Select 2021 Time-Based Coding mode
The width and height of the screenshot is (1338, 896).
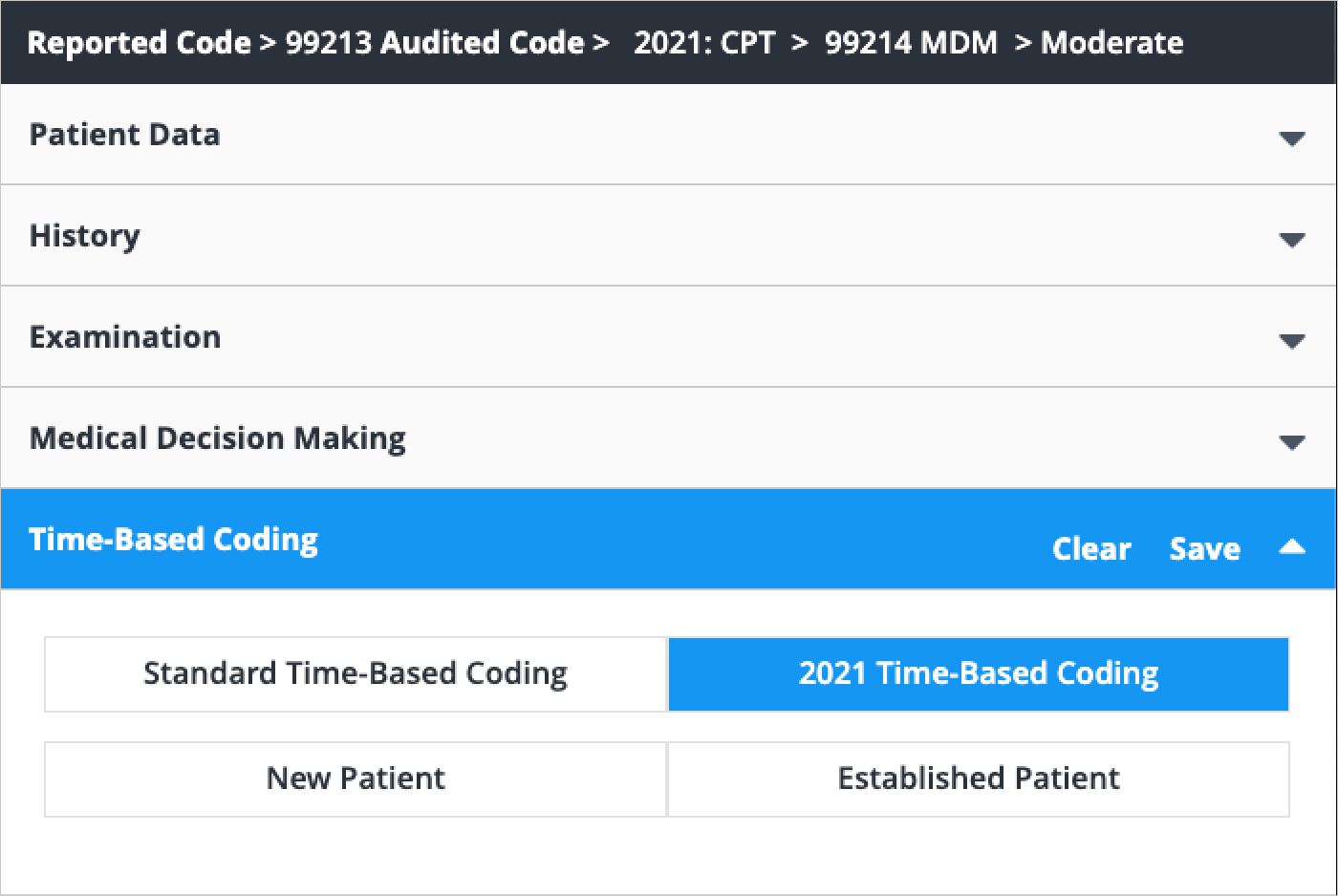click(x=978, y=673)
